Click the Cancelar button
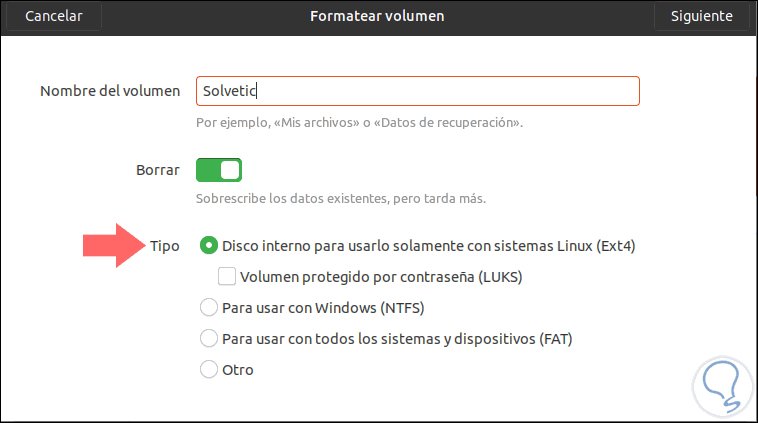The height and width of the screenshot is (423, 758). (54, 17)
